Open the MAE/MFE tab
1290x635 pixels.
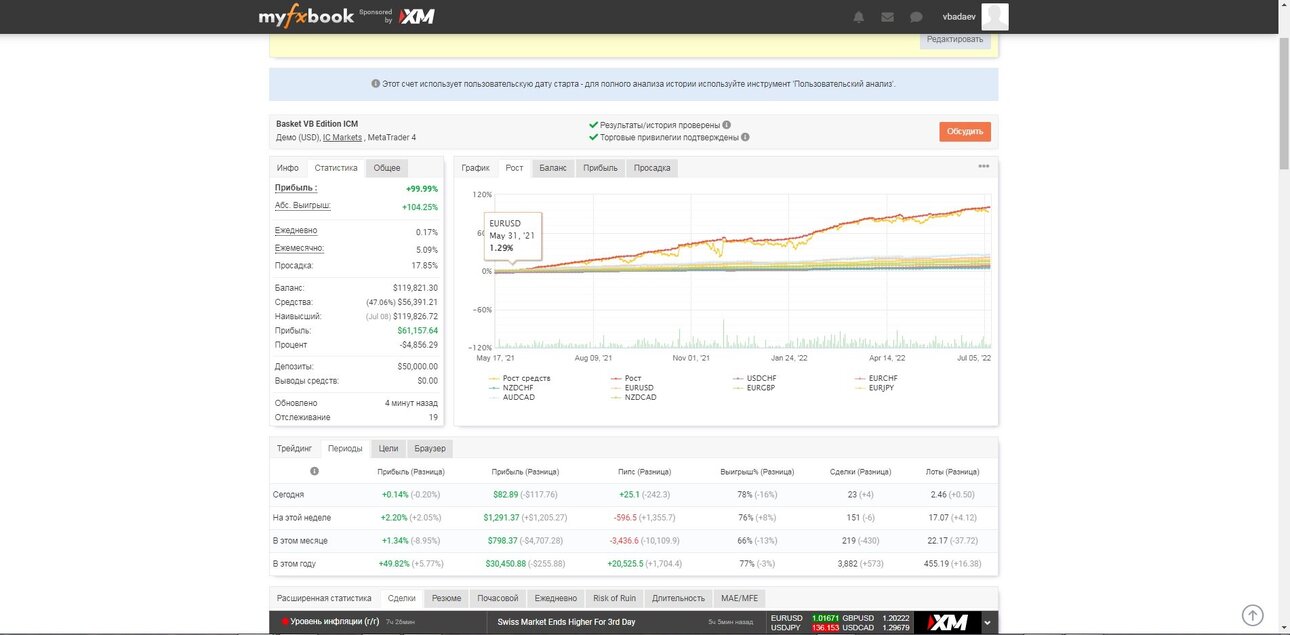tap(740, 598)
